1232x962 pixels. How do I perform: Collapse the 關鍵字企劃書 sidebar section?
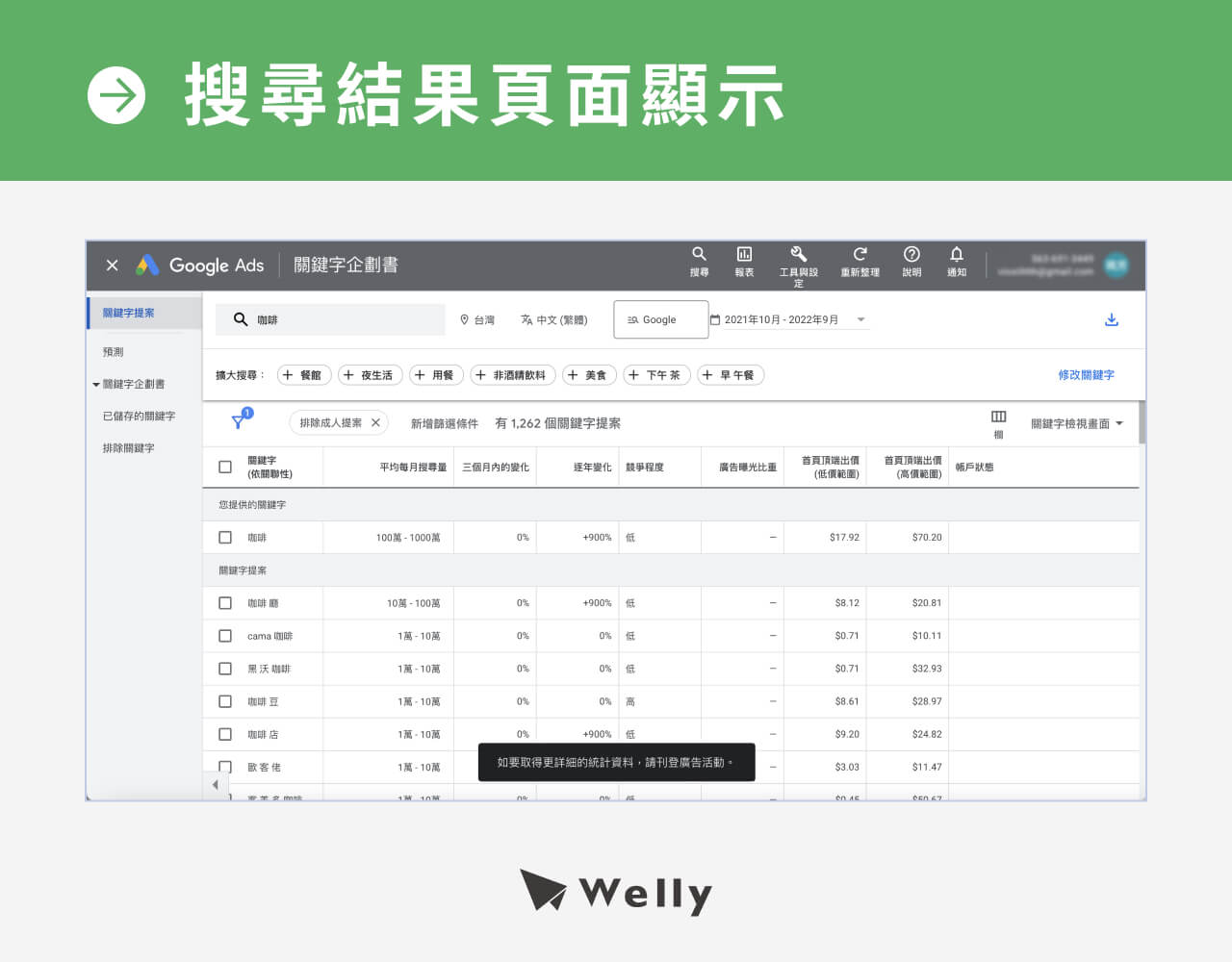(95, 384)
